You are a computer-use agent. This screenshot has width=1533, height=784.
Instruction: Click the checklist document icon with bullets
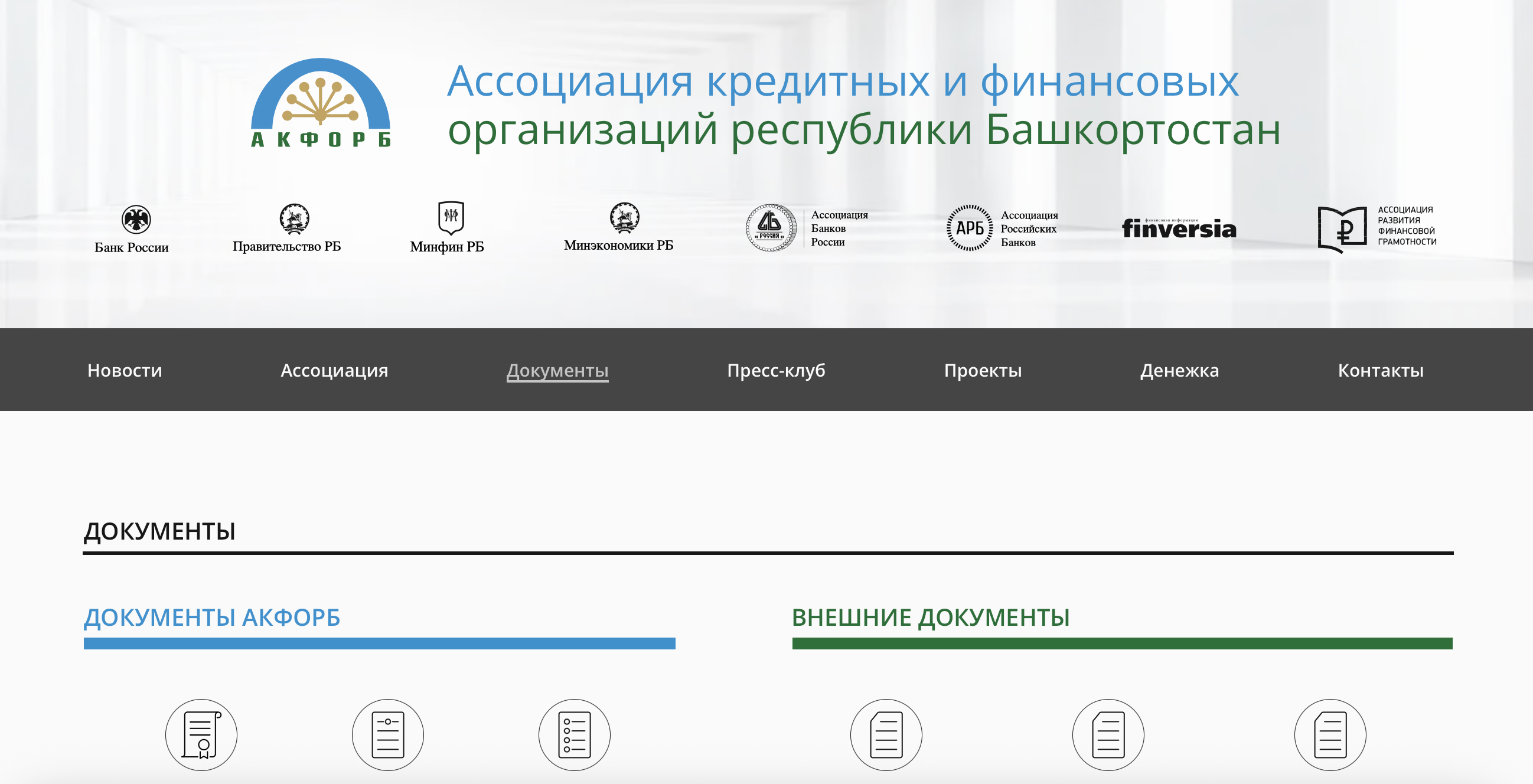[573, 734]
